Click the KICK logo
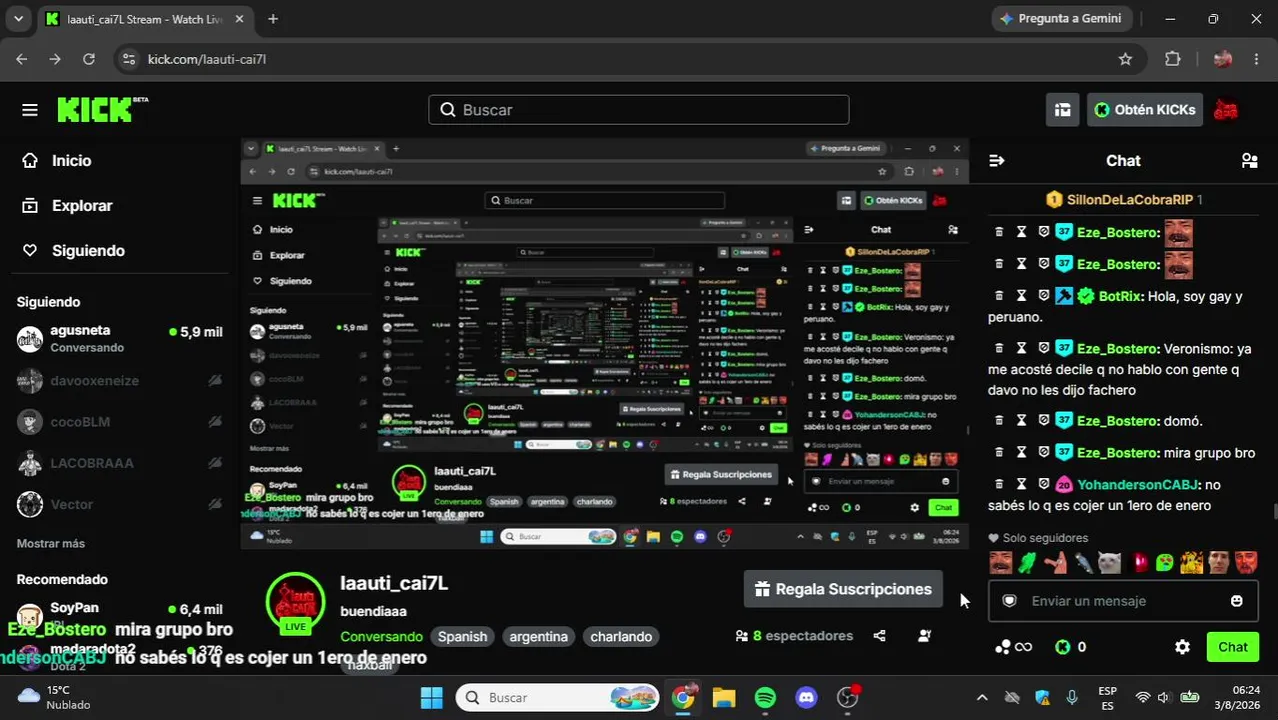1278x720 pixels. (x=102, y=109)
